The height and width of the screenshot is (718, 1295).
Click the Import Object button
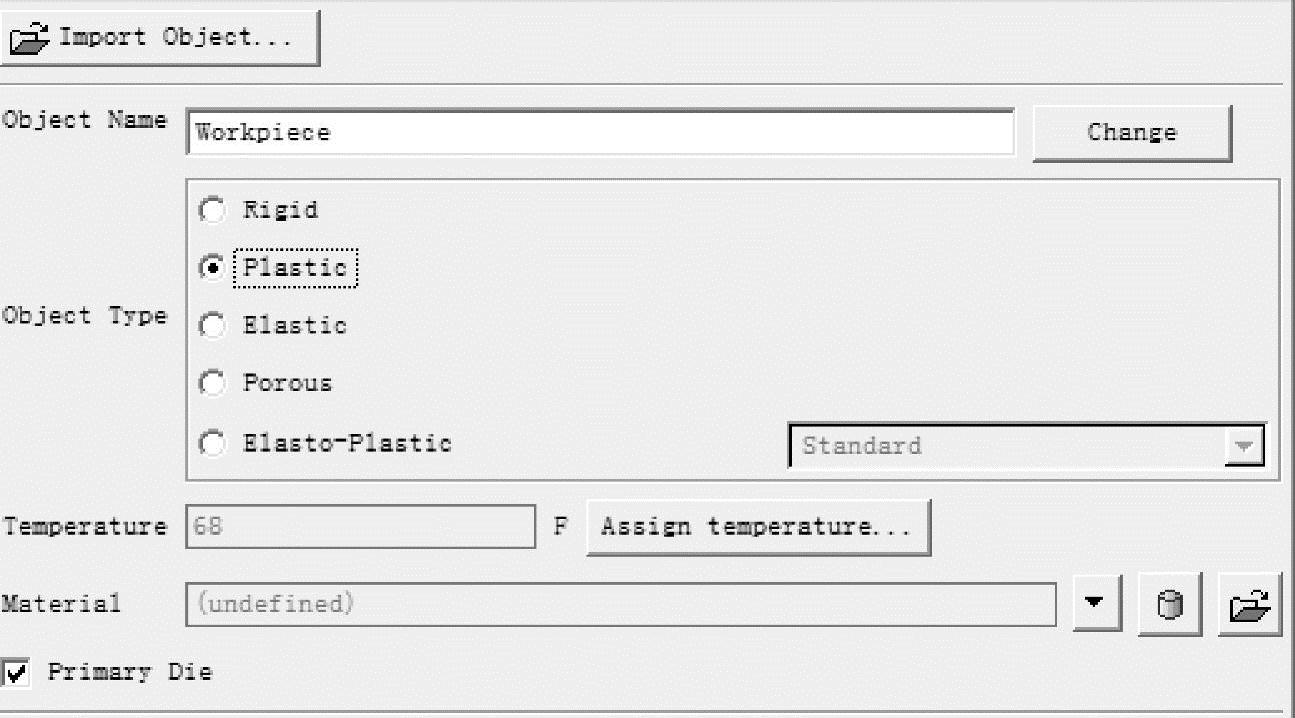pyautogui.click(x=160, y=38)
